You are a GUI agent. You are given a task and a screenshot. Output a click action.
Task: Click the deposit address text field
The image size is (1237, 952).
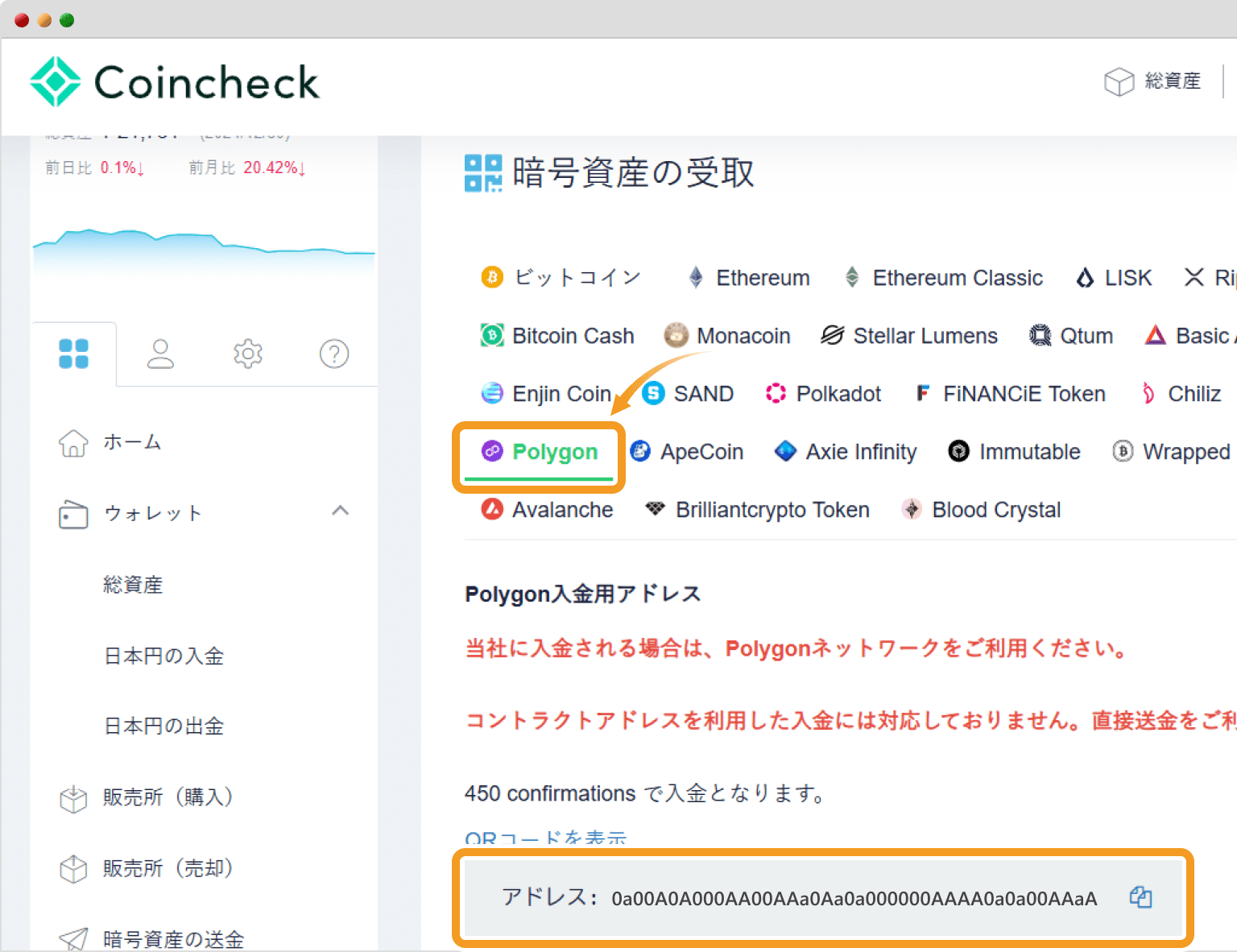822,898
